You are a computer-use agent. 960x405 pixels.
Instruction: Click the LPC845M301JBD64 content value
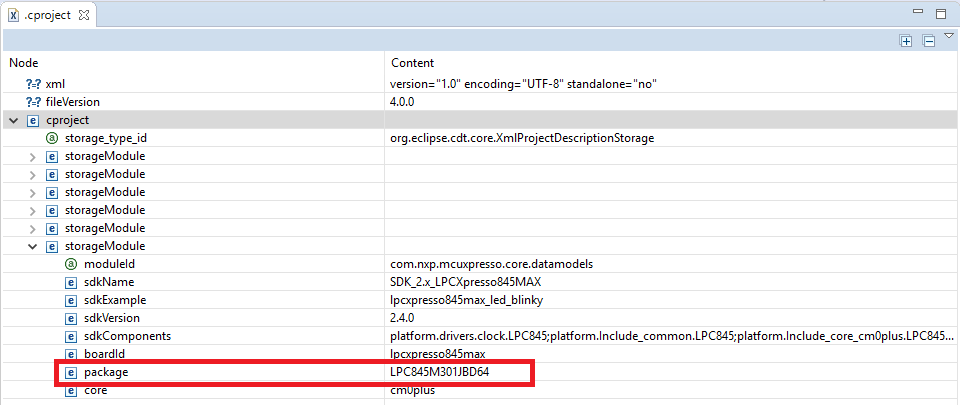click(x=441, y=372)
